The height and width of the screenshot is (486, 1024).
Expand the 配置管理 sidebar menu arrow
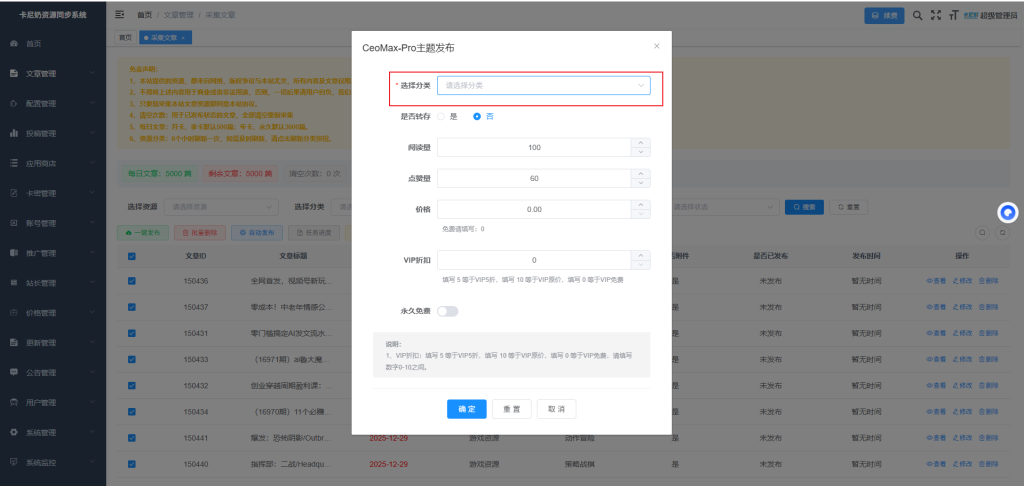click(x=93, y=103)
